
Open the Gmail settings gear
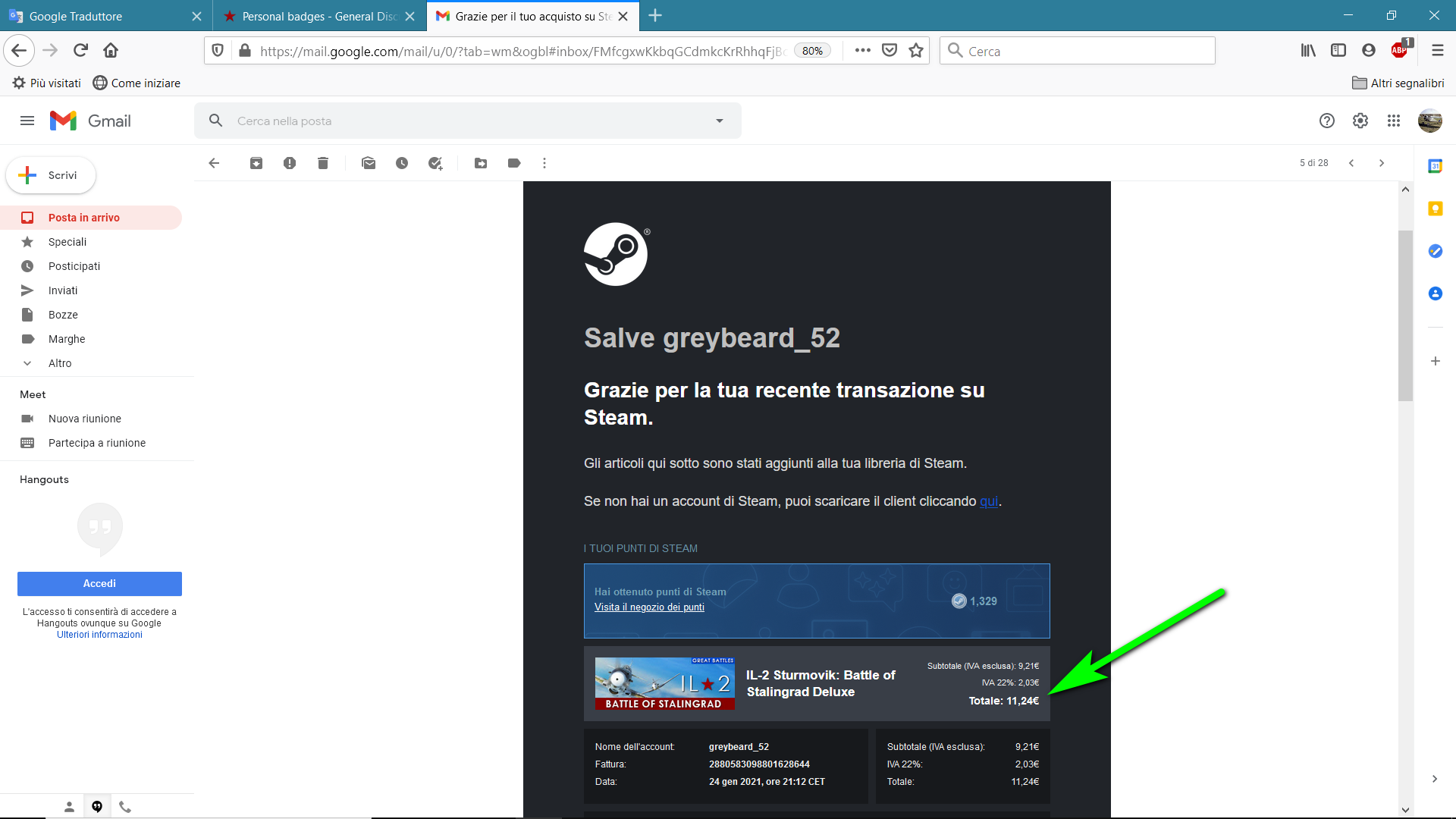(x=1360, y=121)
